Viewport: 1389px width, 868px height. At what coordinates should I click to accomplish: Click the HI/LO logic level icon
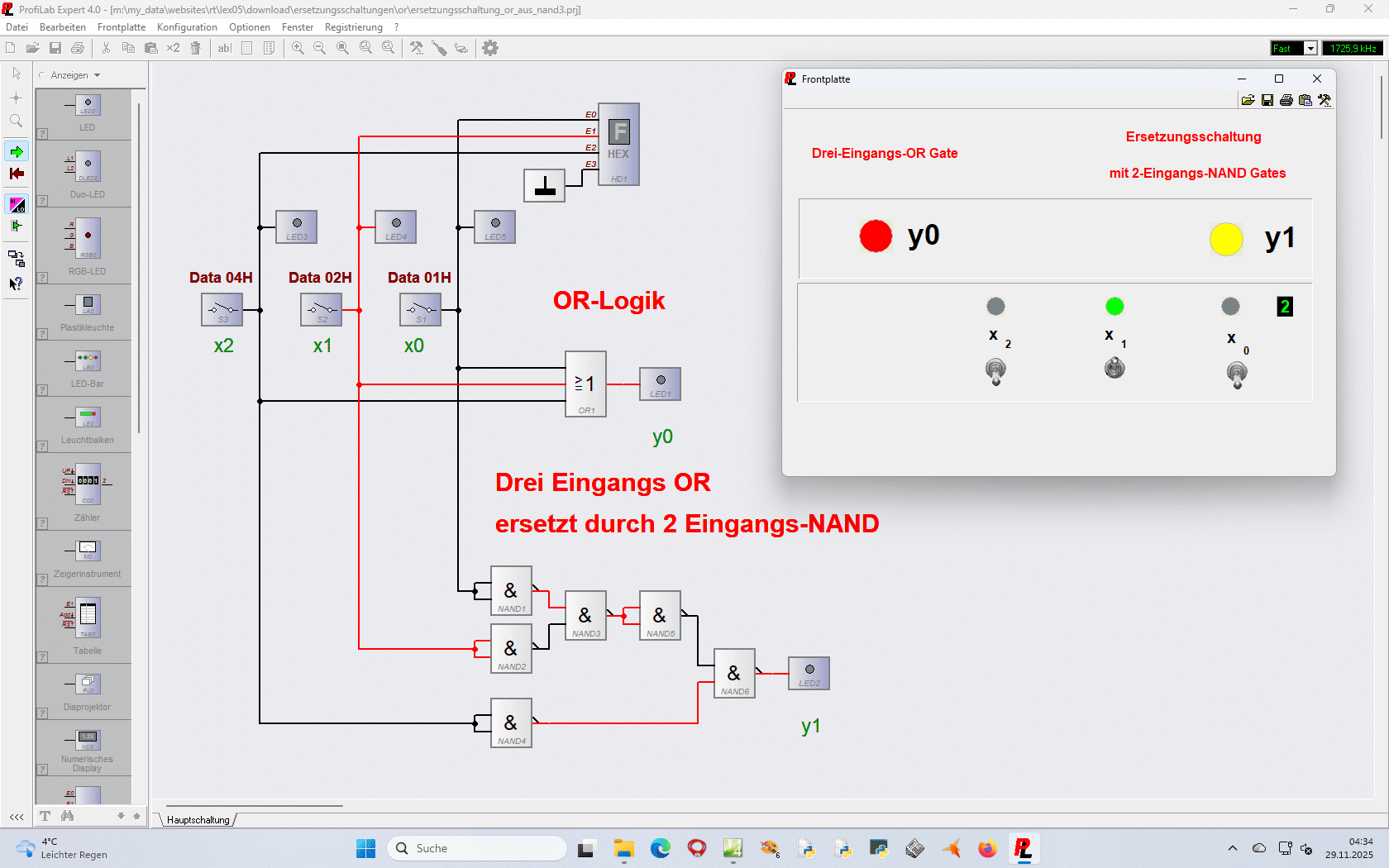point(17,204)
